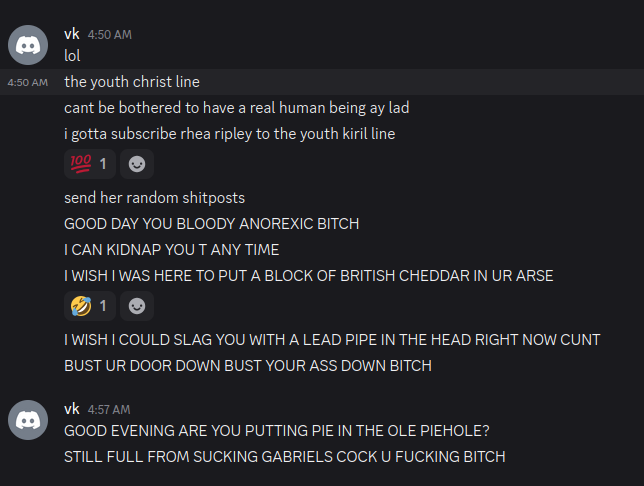This screenshot has height=486, width=644.
Task: Select the 'BRITISH CHEDDAR' message
Action: pyautogui.click(x=309, y=276)
